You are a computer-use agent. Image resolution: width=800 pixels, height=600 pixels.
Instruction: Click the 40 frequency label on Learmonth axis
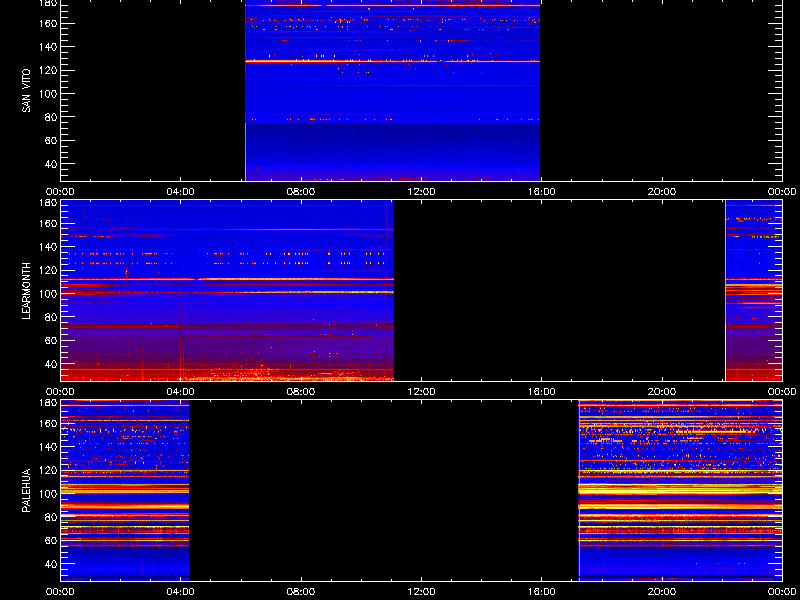(50, 364)
